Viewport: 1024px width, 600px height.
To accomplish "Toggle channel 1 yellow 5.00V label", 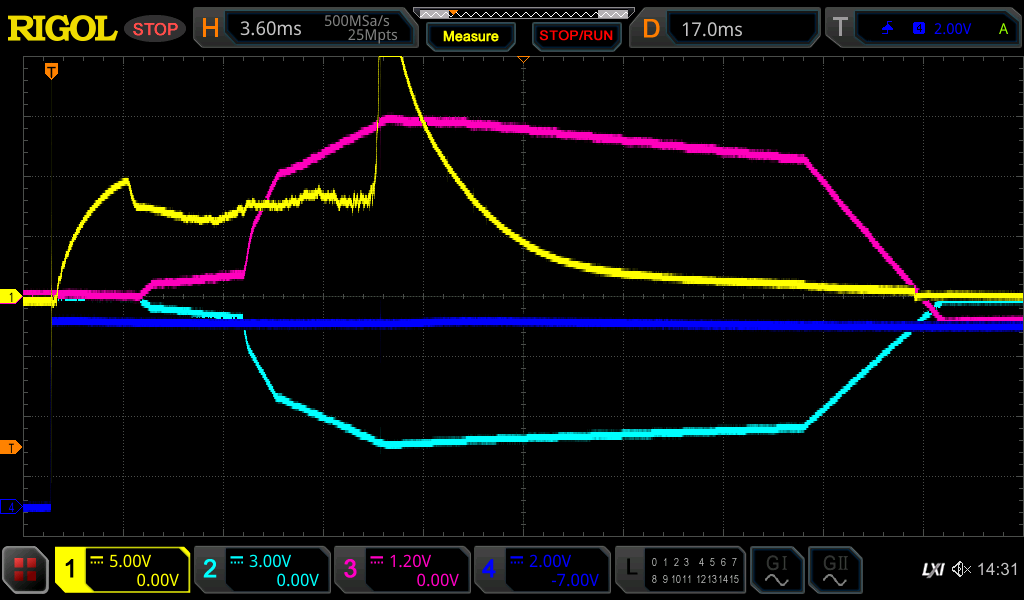I will (122, 570).
